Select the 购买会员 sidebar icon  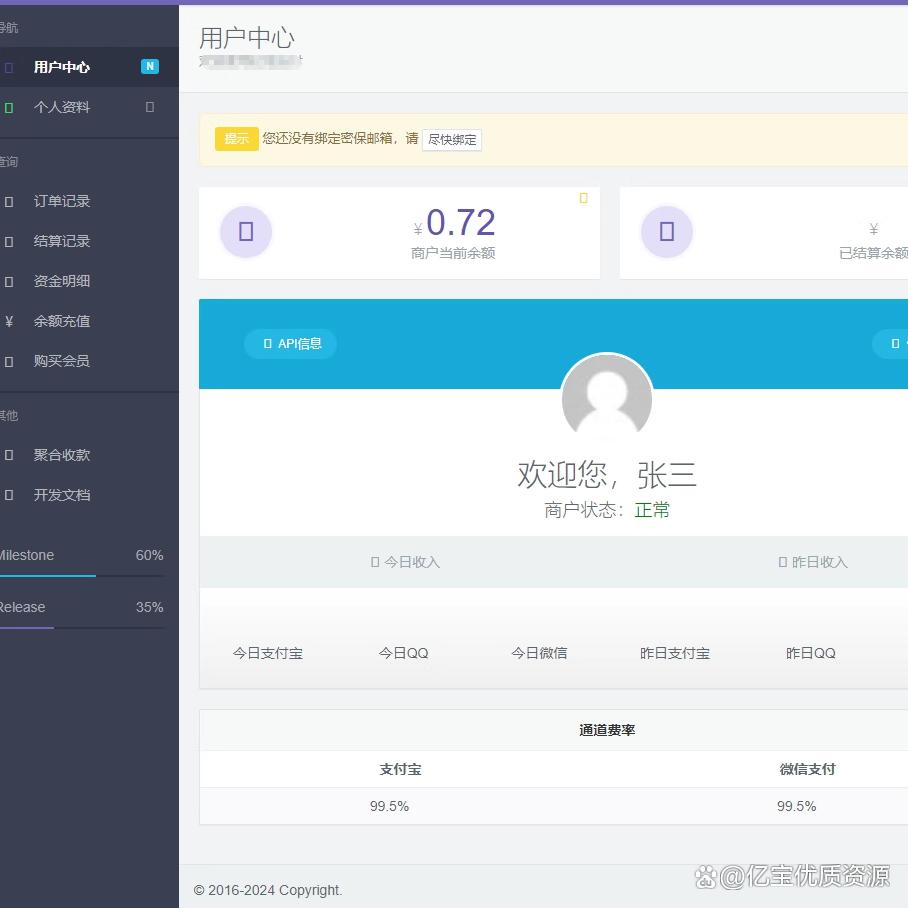[12, 361]
